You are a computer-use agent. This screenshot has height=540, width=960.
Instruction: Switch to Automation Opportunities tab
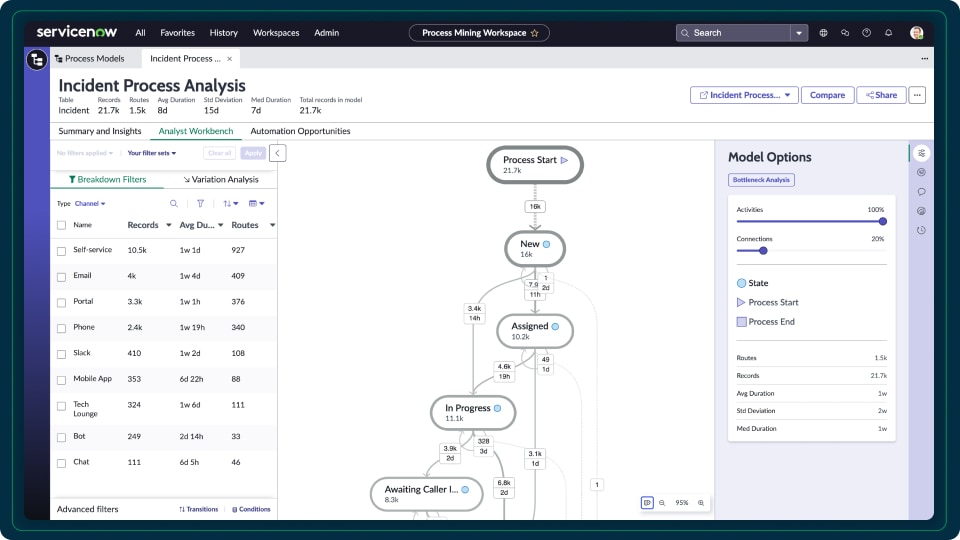coord(300,131)
